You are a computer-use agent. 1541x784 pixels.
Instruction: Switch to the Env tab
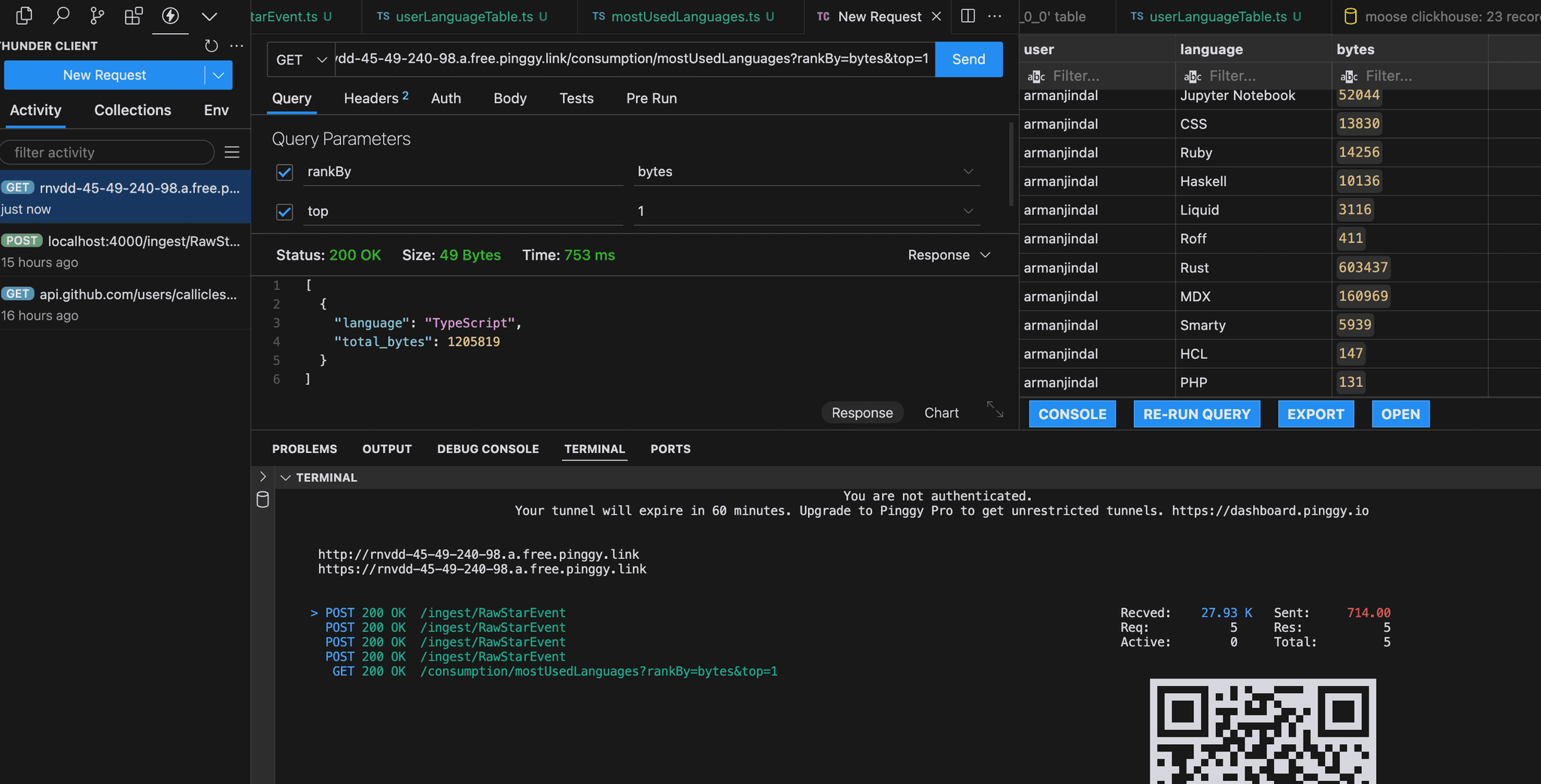(x=216, y=110)
